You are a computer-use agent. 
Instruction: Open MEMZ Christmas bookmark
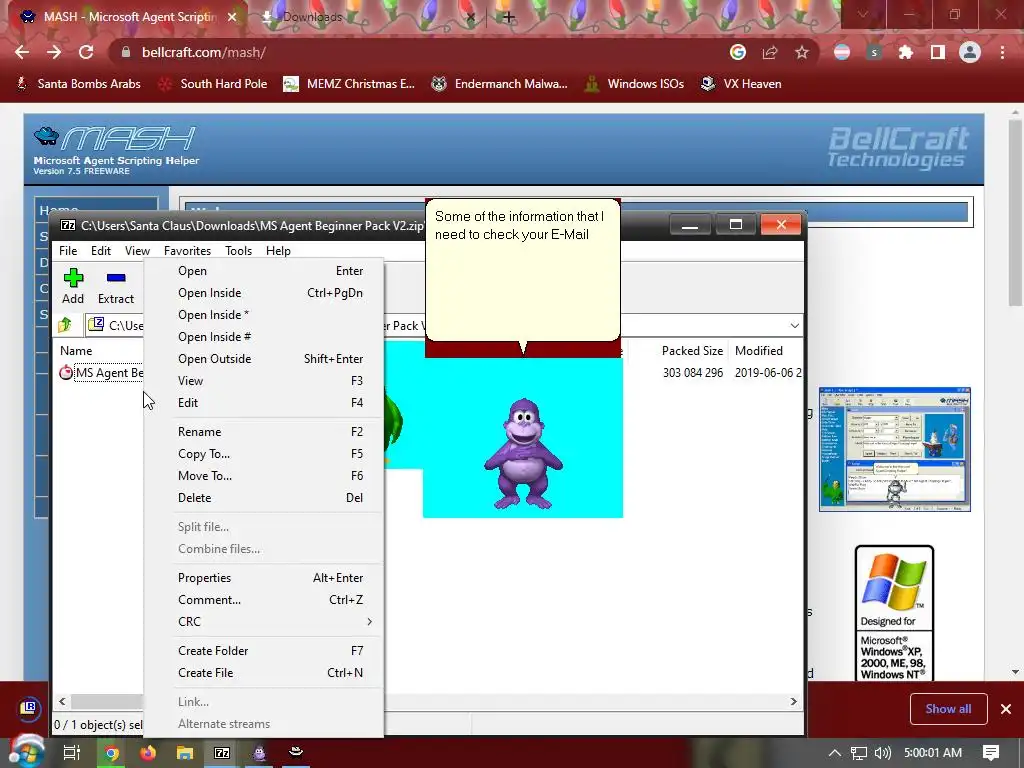[x=349, y=84]
